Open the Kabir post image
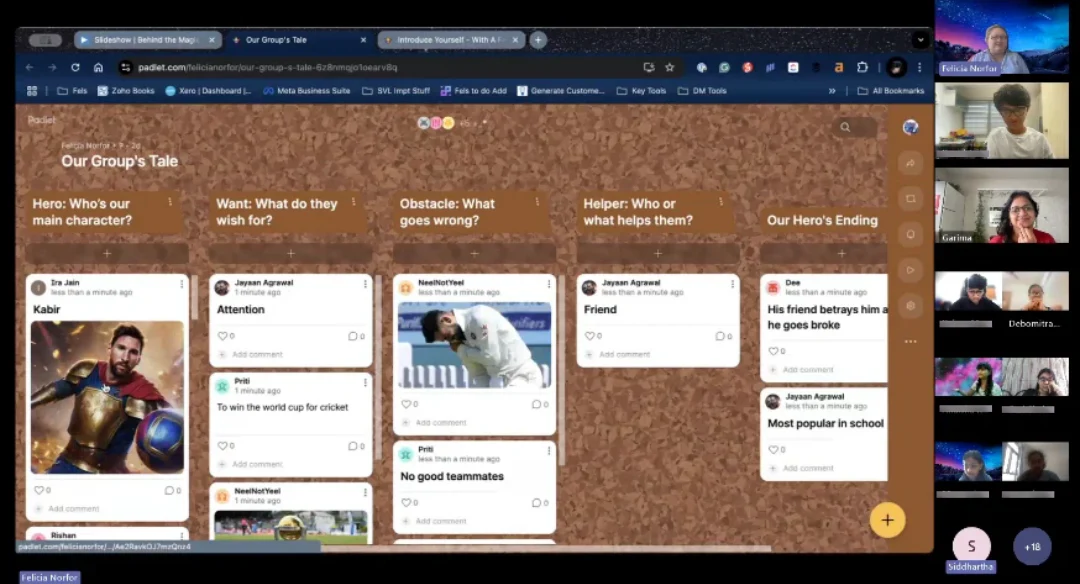Image resolution: width=1080 pixels, height=584 pixels. click(107, 396)
